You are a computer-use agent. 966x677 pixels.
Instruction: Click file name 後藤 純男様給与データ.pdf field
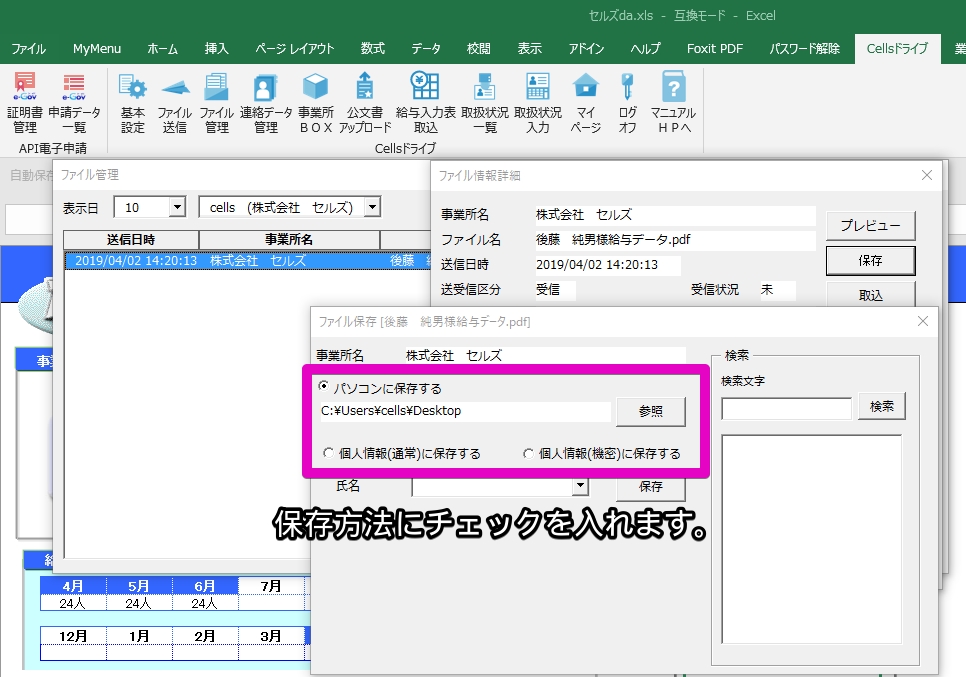click(x=675, y=240)
